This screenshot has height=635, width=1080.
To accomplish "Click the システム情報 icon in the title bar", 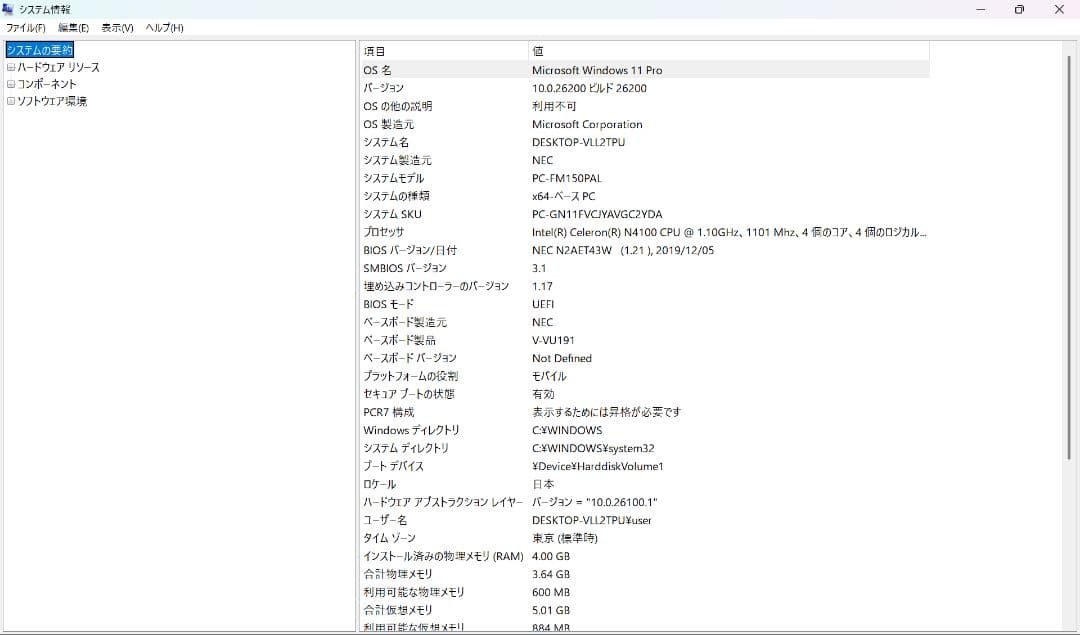I will pyautogui.click(x=10, y=9).
